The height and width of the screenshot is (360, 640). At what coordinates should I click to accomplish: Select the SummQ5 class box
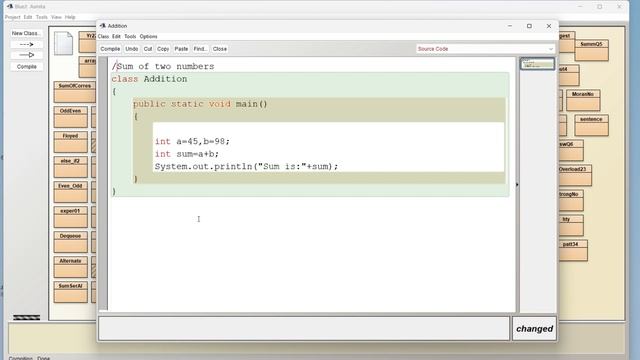pyautogui.click(x=591, y=50)
